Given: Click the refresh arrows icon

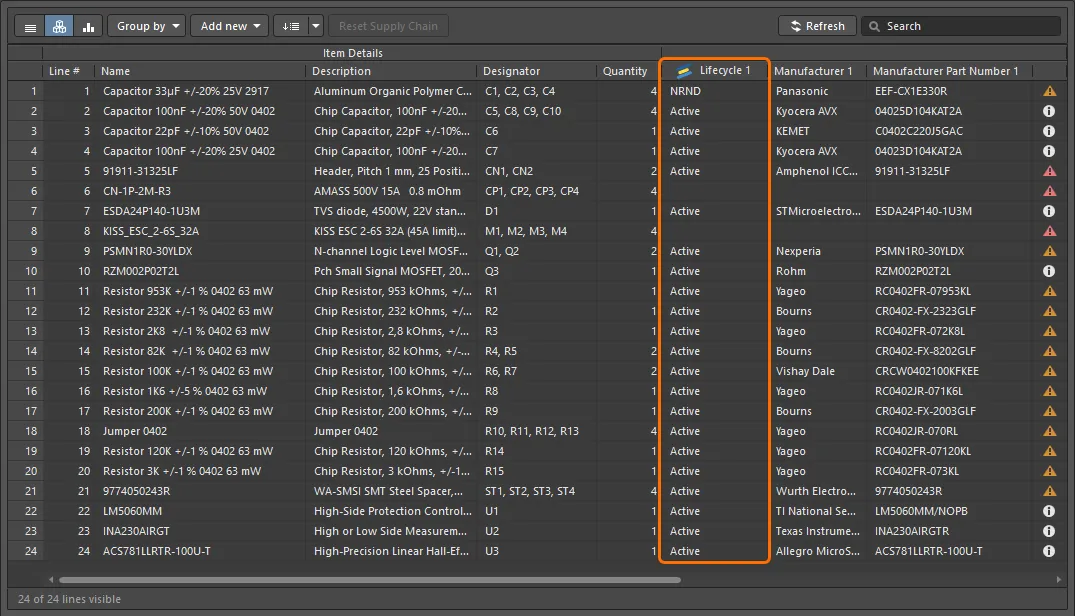Looking at the screenshot, I should click(x=796, y=27).
